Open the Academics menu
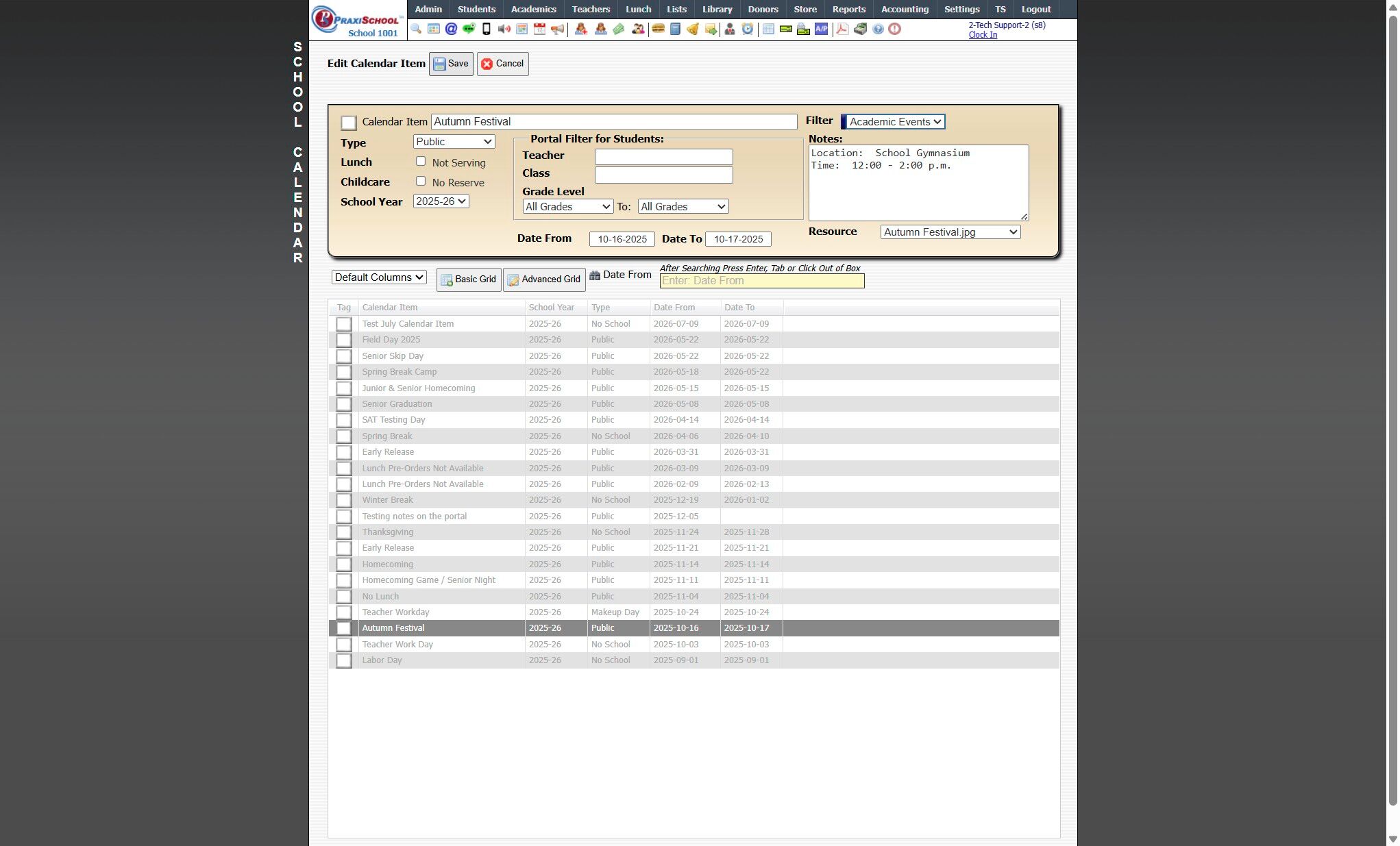This screenshot has width=1400, height=846. (533, 9)
